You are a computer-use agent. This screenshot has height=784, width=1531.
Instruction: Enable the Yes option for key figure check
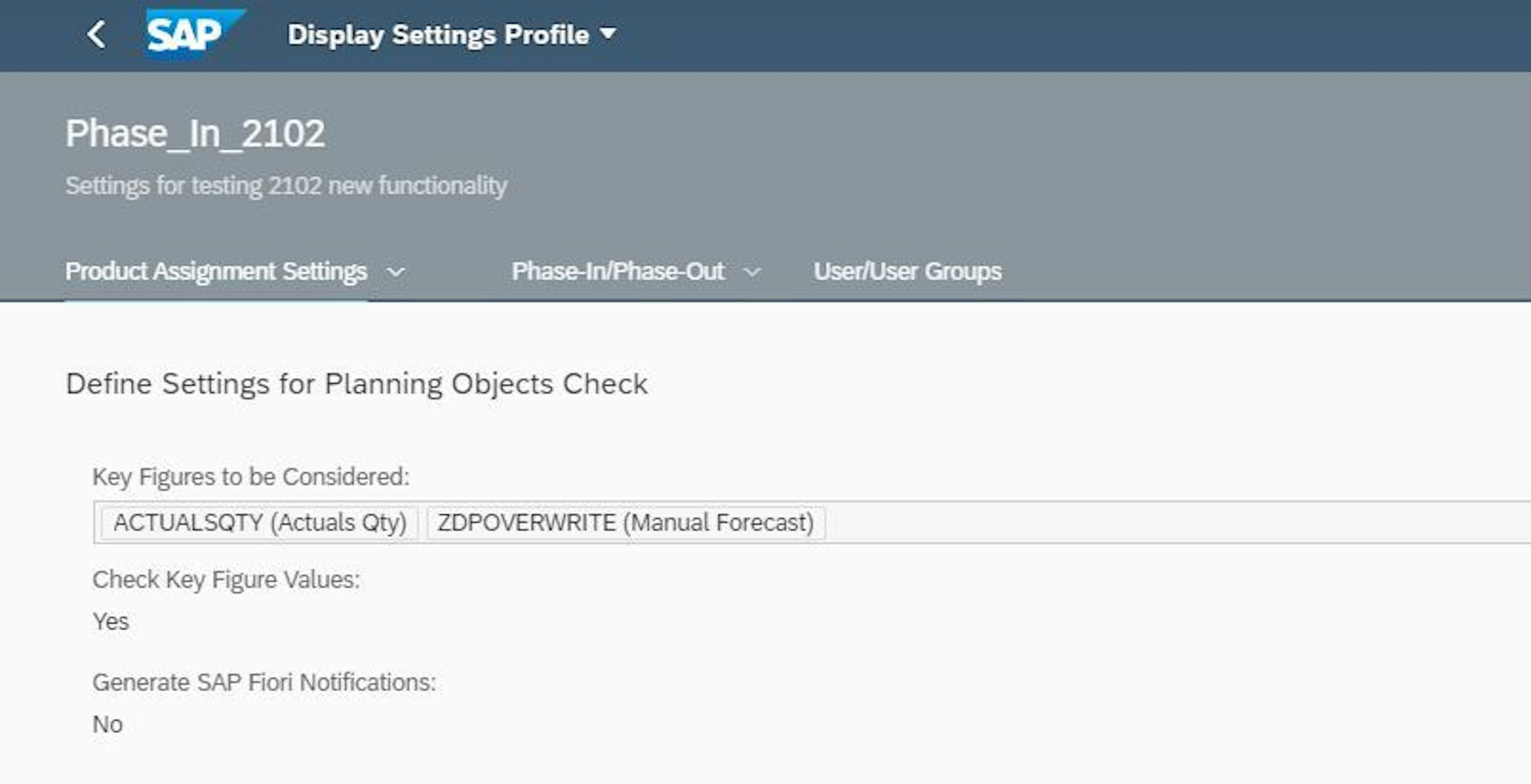(111, 622)
